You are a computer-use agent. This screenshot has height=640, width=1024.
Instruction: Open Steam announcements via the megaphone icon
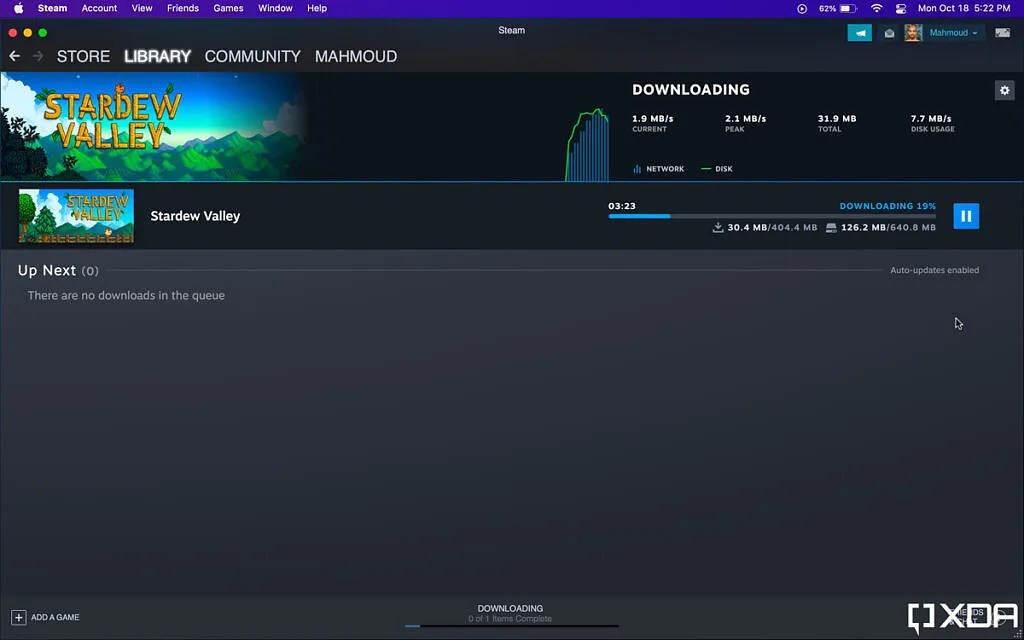click(859, 32)
